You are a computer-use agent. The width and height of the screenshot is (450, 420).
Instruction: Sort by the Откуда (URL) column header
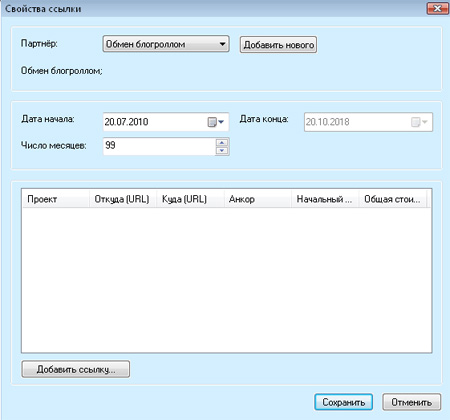[x=123, y=199]
